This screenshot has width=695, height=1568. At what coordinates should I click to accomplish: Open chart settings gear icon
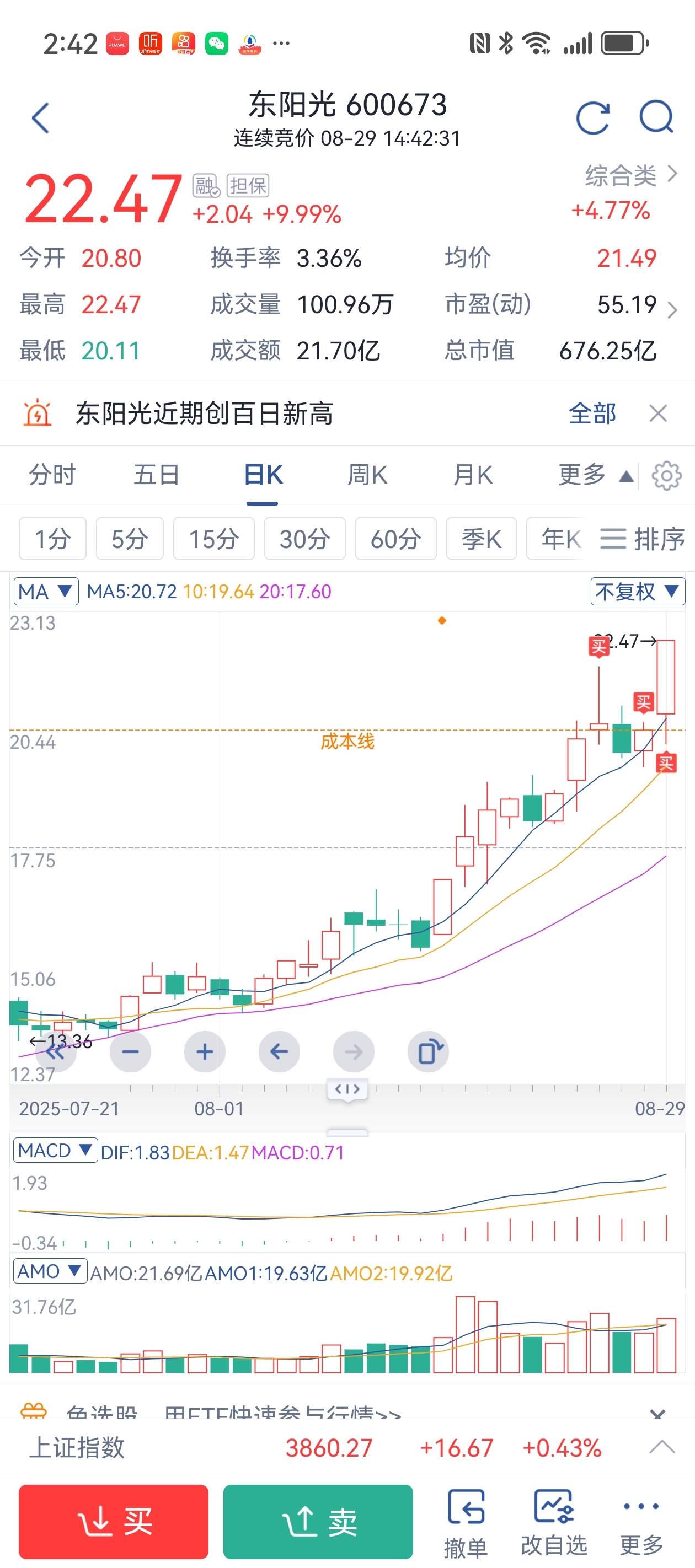[x=666, y=475]
